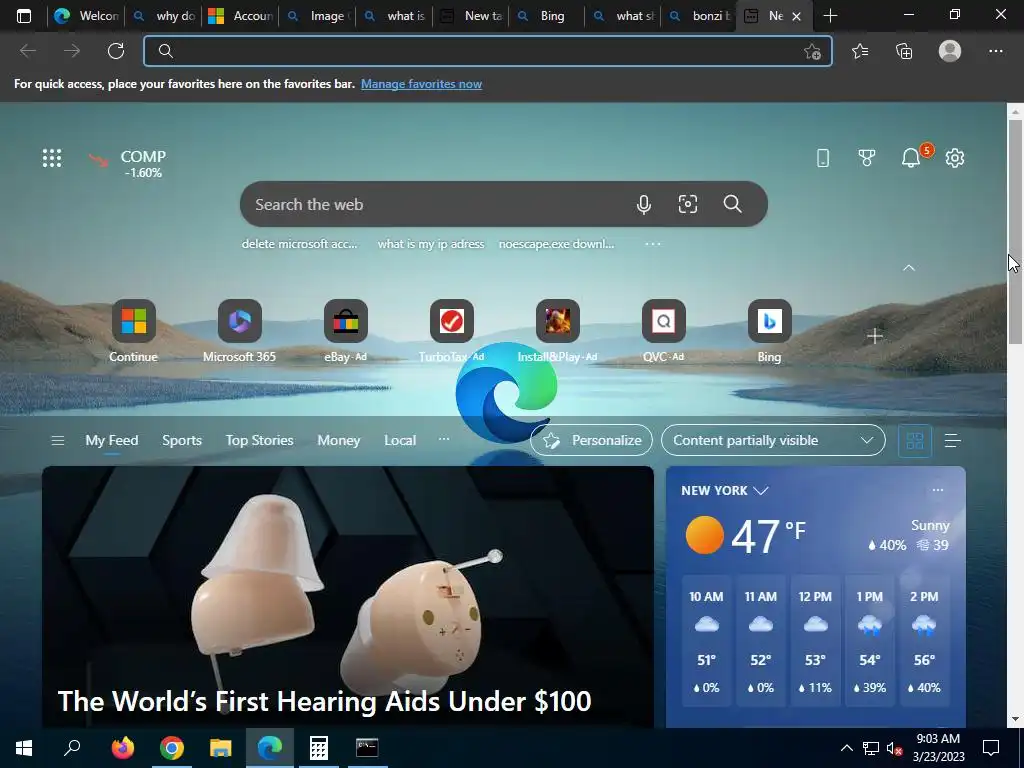Screen dimensions: 1024x768
Task: Open Microsoft Rewards trophy icon
Action: (x=867, y=157)
